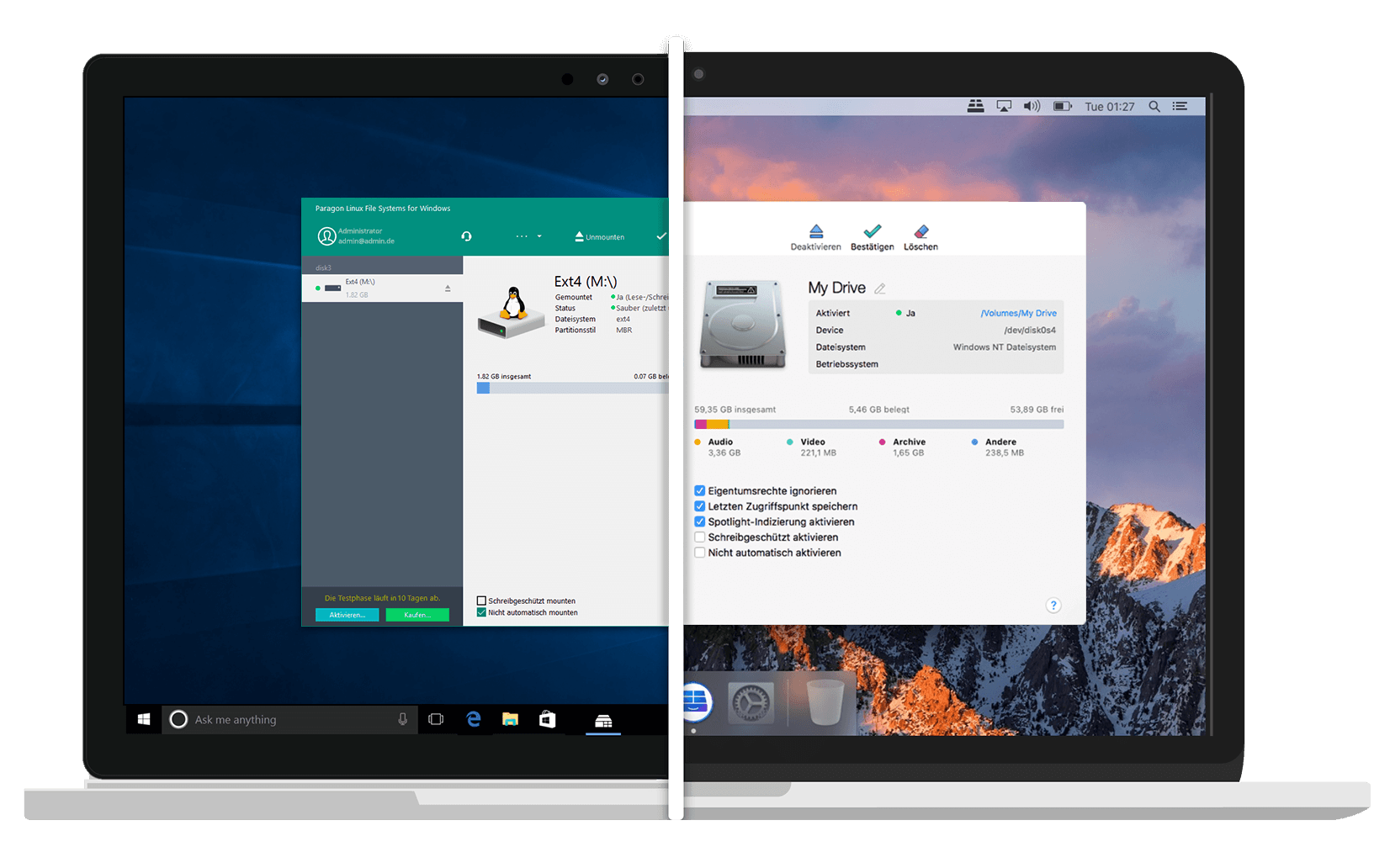This screenshot has height=868, width=1390.
Task: Click the Ask me anything search field
Action: click(289, 720)
